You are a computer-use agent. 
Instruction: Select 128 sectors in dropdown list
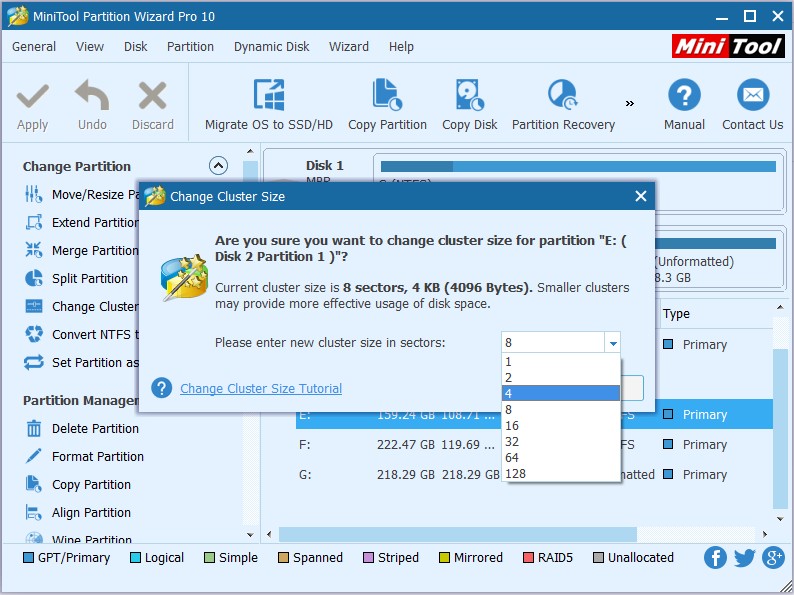coord(561,473)
